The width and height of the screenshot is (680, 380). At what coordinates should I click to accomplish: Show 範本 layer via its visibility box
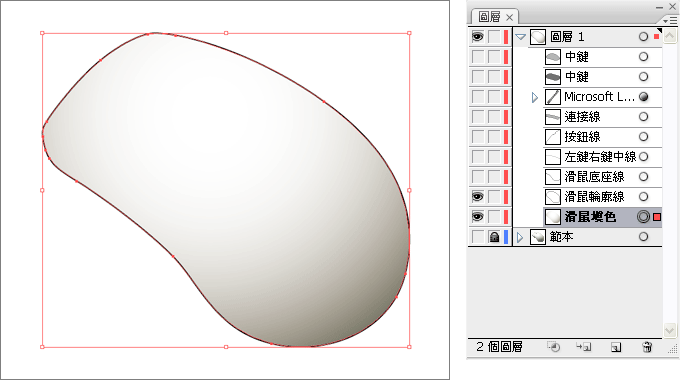click(477, 237)
